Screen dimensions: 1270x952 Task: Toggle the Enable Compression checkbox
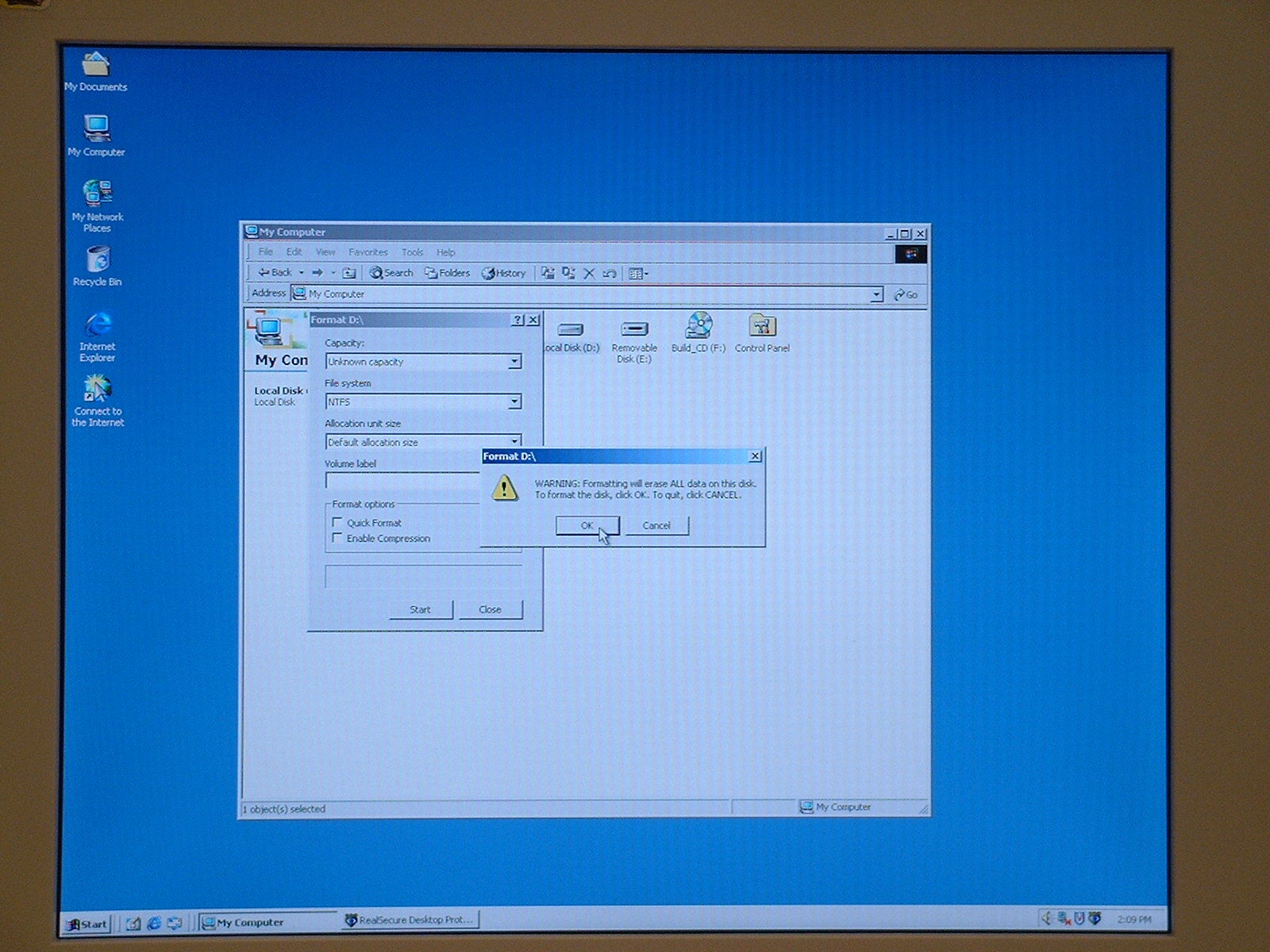(337, 538)
